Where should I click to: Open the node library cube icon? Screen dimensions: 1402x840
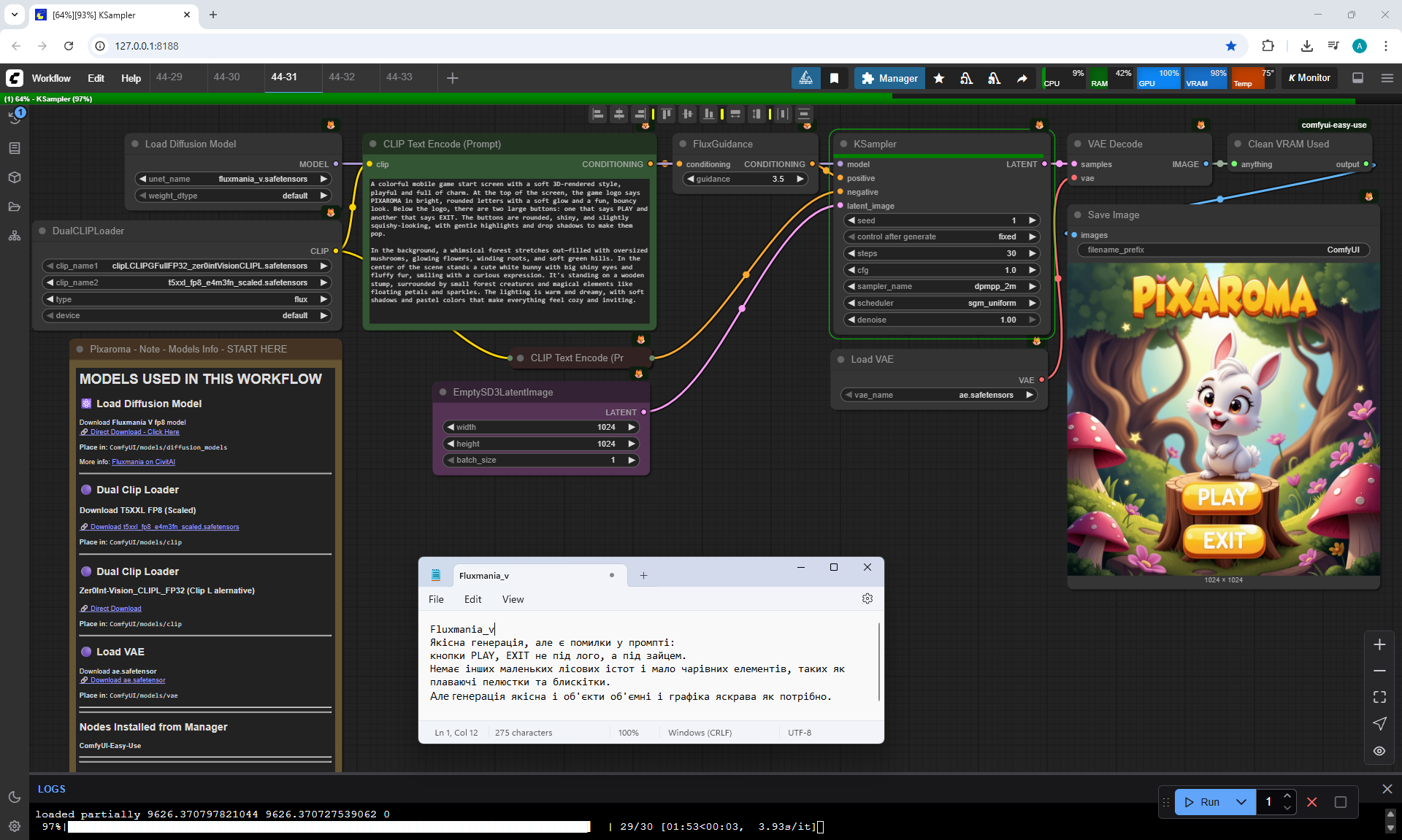coord(15,177)
